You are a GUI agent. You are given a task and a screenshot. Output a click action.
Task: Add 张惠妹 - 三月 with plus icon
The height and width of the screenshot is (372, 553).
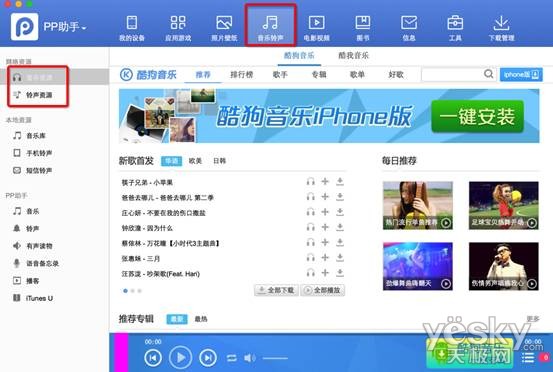click(x=325, y=258)
